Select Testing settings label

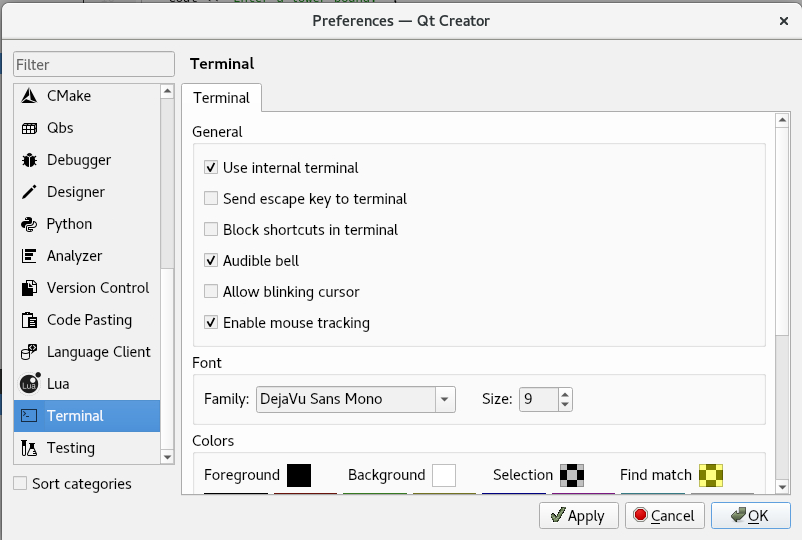pos(71,448)
